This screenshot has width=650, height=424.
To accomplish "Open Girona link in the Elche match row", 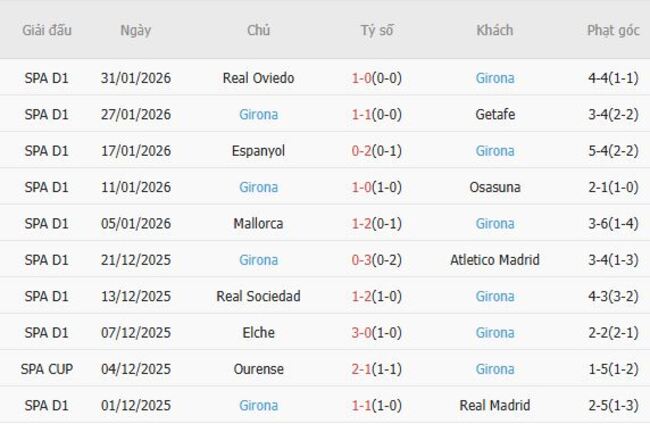I will click(x=495, y=333).
